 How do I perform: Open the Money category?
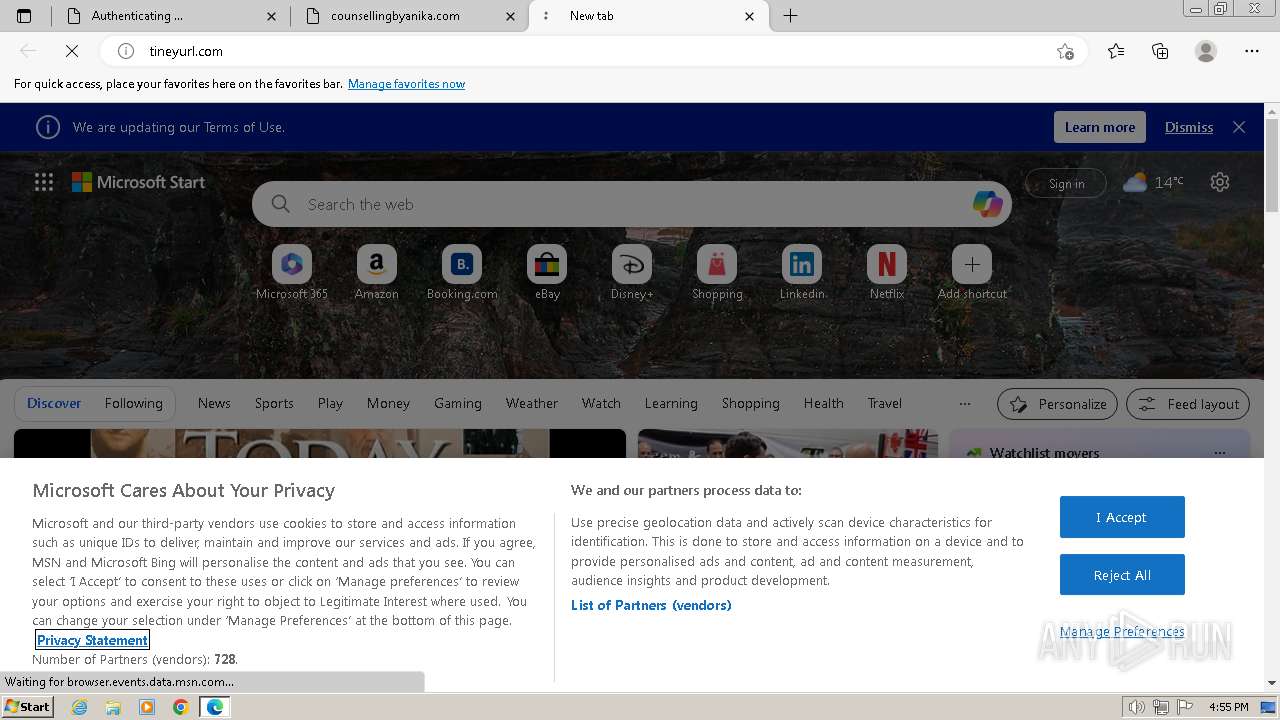click(388, 403)
